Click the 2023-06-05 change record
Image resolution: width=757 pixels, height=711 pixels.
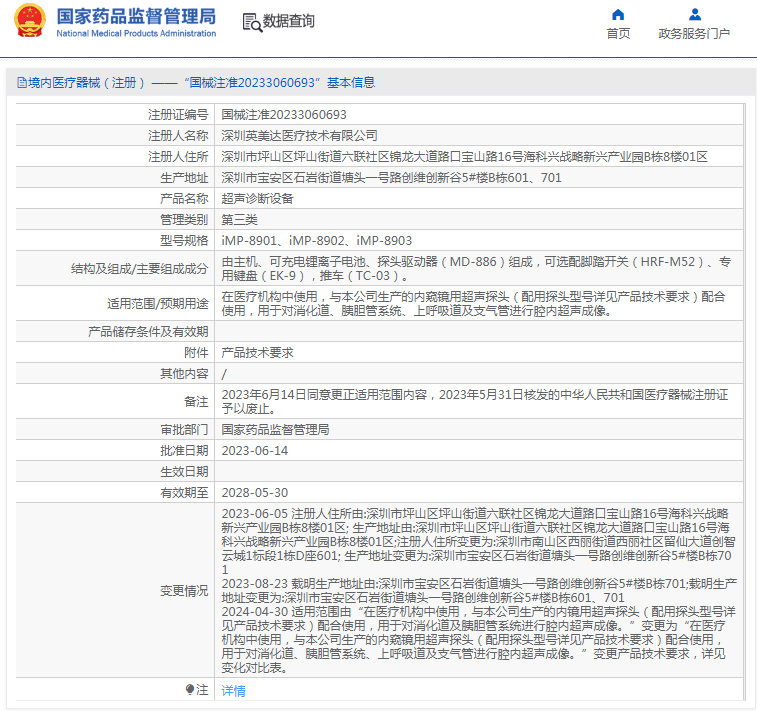click(478, 542)
